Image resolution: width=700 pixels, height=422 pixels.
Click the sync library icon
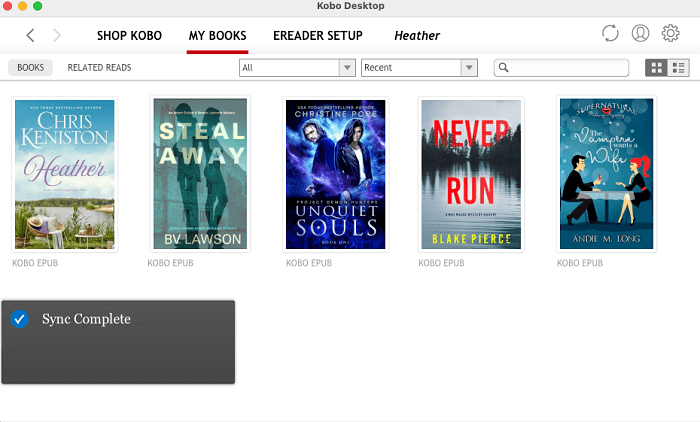point(610,33)
